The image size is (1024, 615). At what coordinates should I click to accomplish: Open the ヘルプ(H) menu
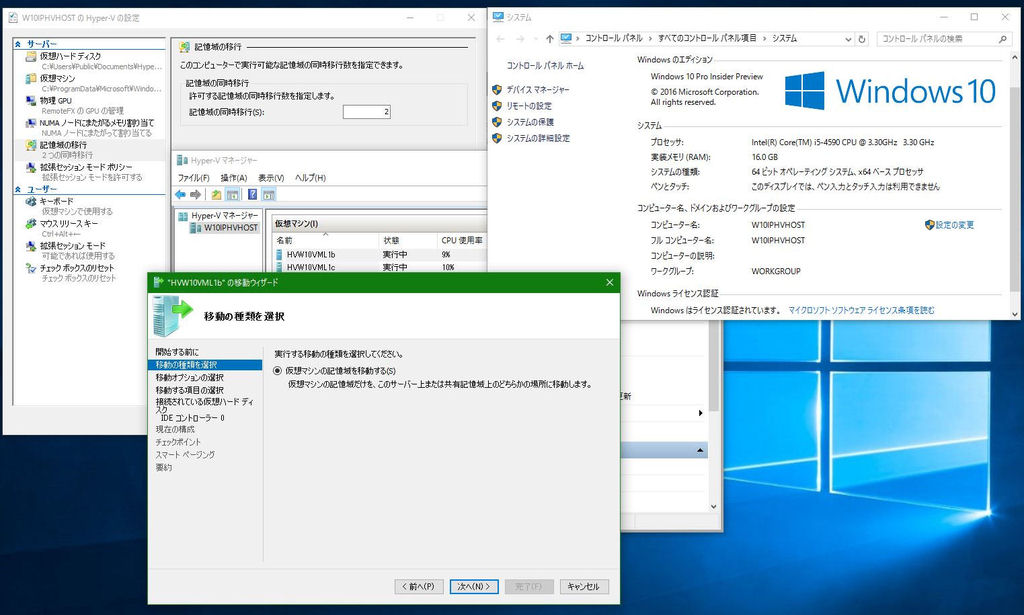310,178
